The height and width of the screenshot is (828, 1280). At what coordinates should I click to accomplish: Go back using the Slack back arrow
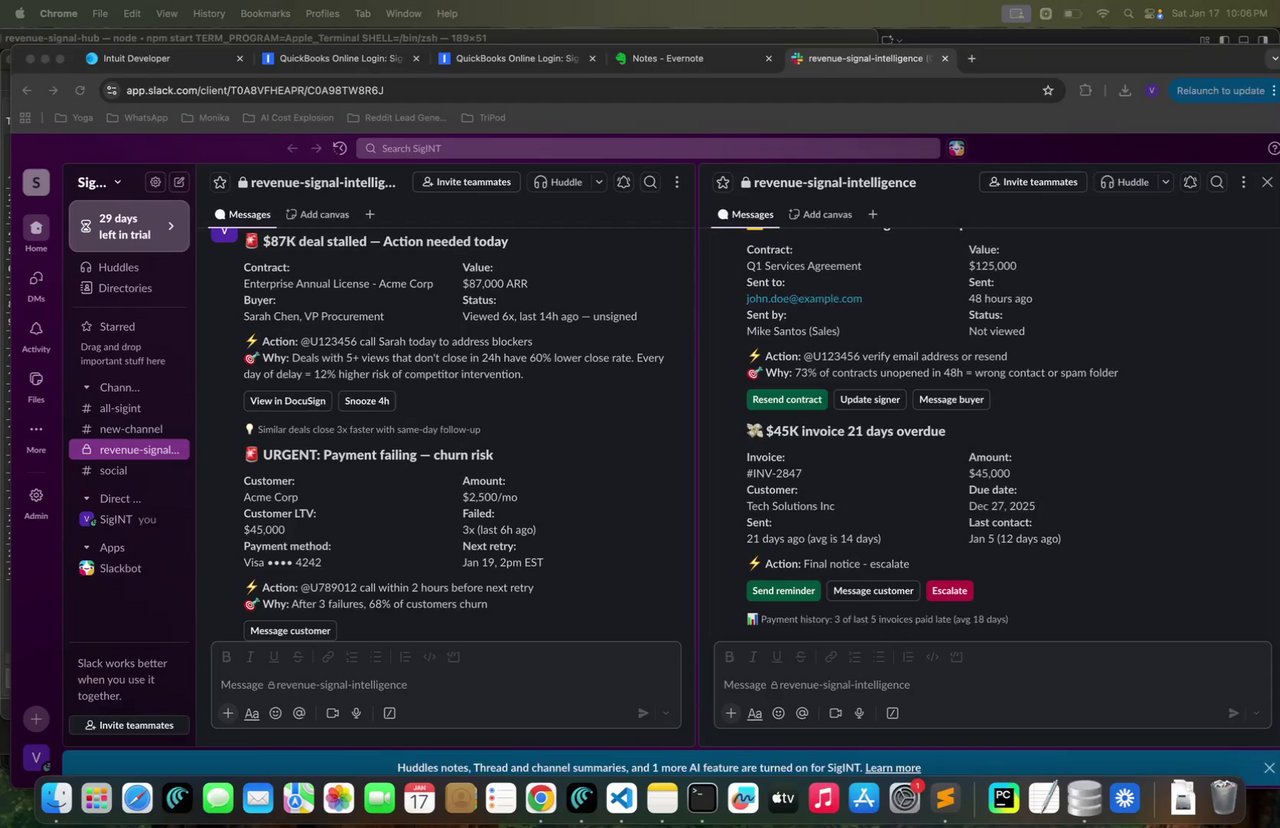coord(292,148)
